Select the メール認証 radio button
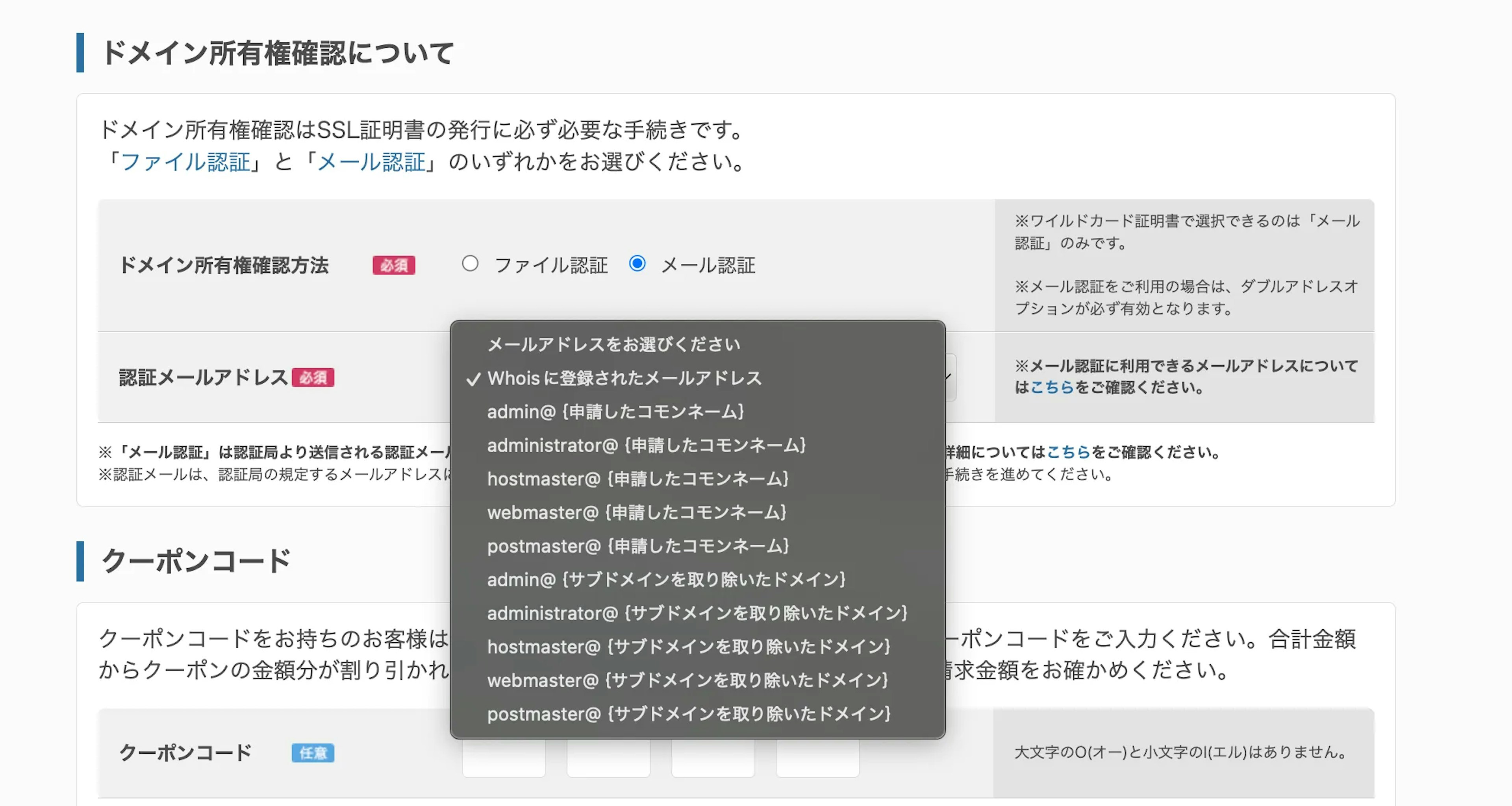Image resolution: width=1512 pixels, height=806 pixels. point(637,264)
